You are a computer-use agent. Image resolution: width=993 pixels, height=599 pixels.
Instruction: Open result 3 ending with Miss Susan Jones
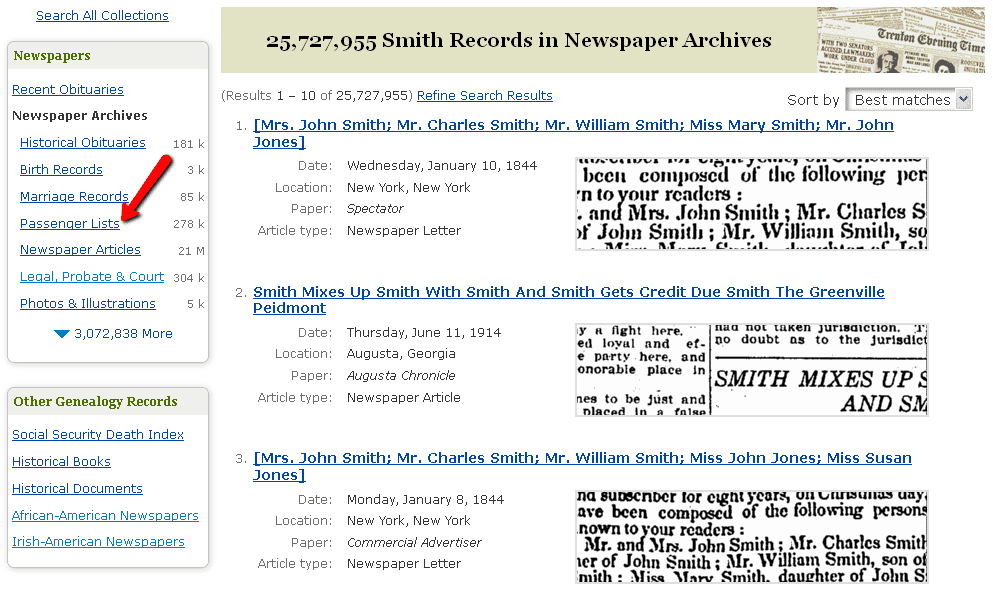582,466
